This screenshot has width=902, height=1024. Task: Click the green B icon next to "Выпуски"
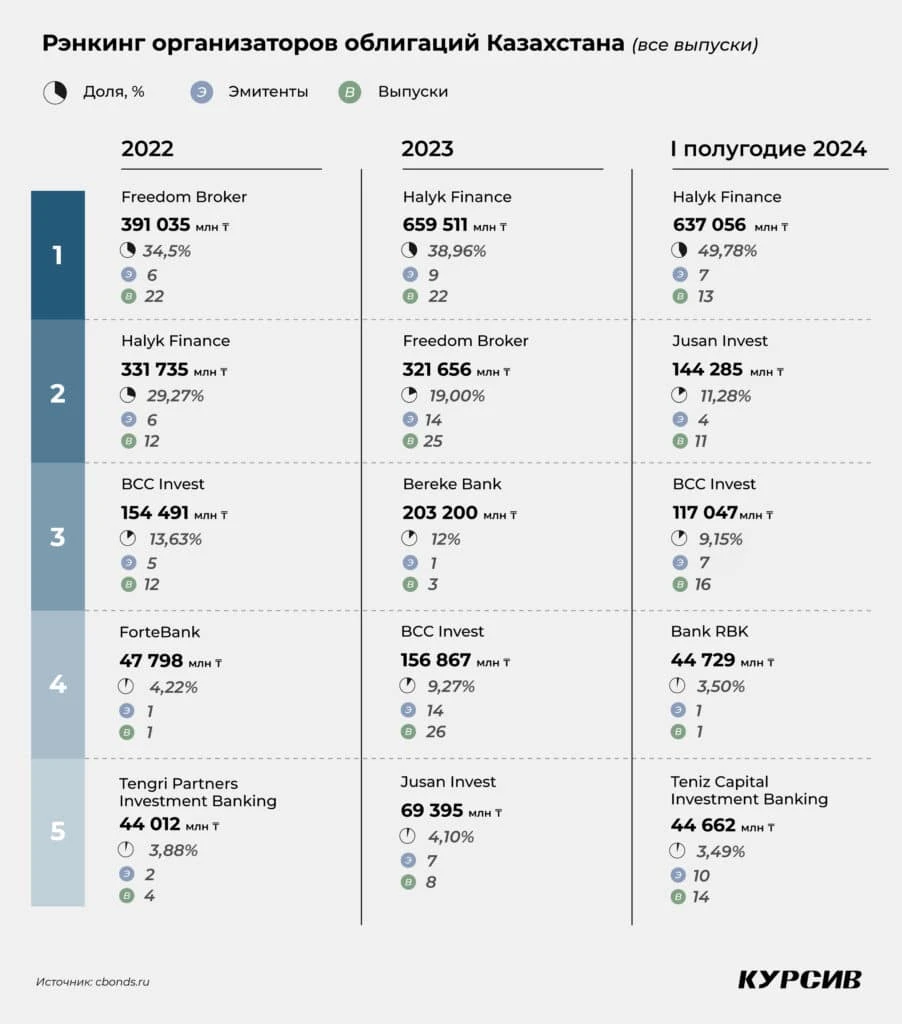350,92
